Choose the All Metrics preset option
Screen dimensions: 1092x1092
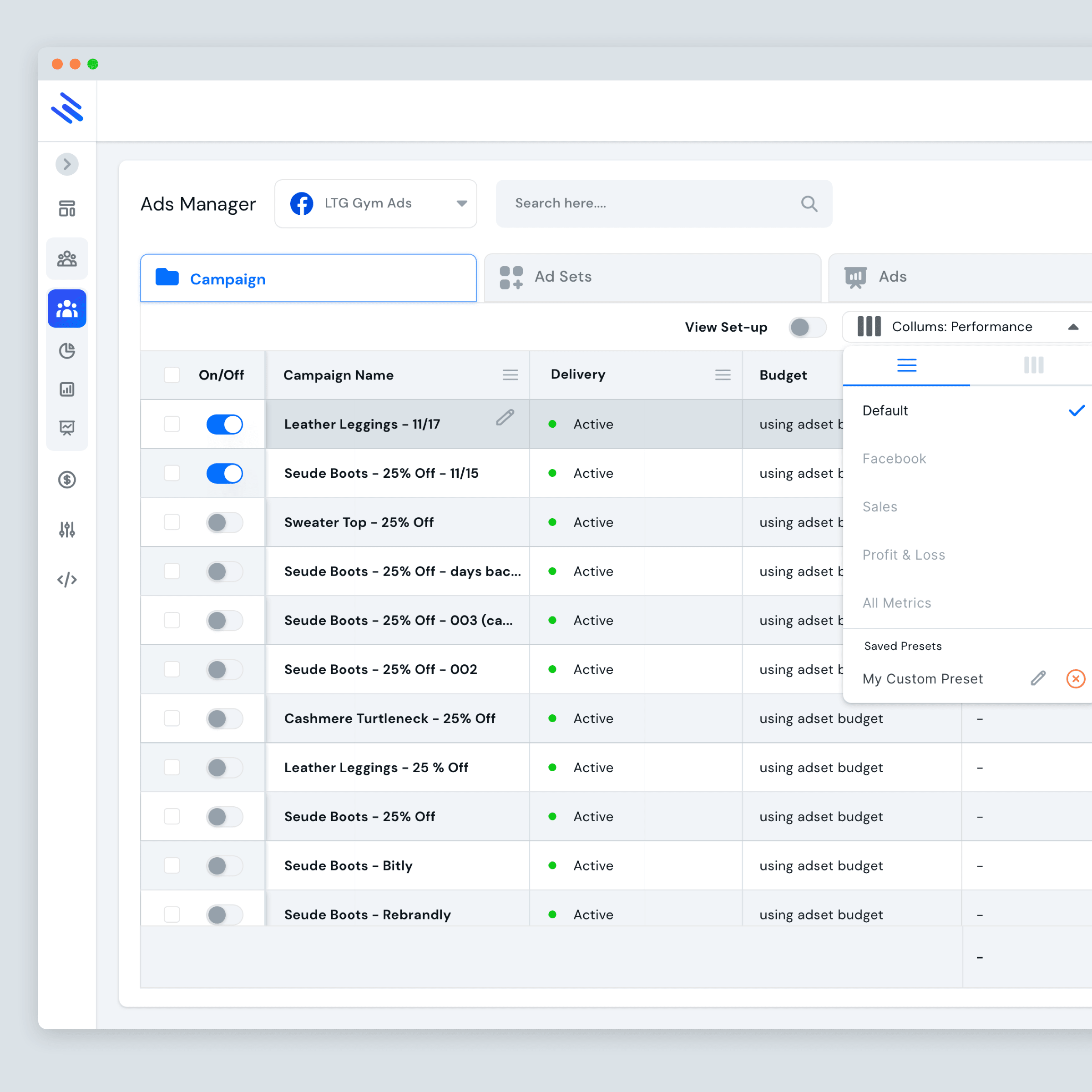896,602
